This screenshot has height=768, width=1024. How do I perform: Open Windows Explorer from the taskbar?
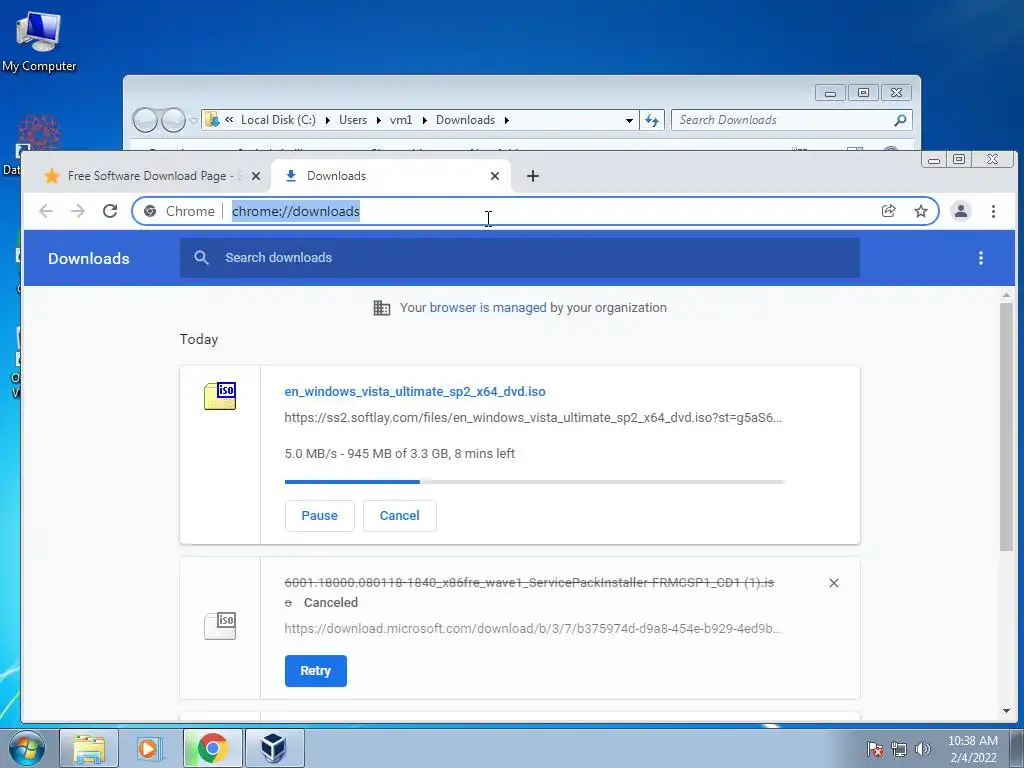pos(89,748)
